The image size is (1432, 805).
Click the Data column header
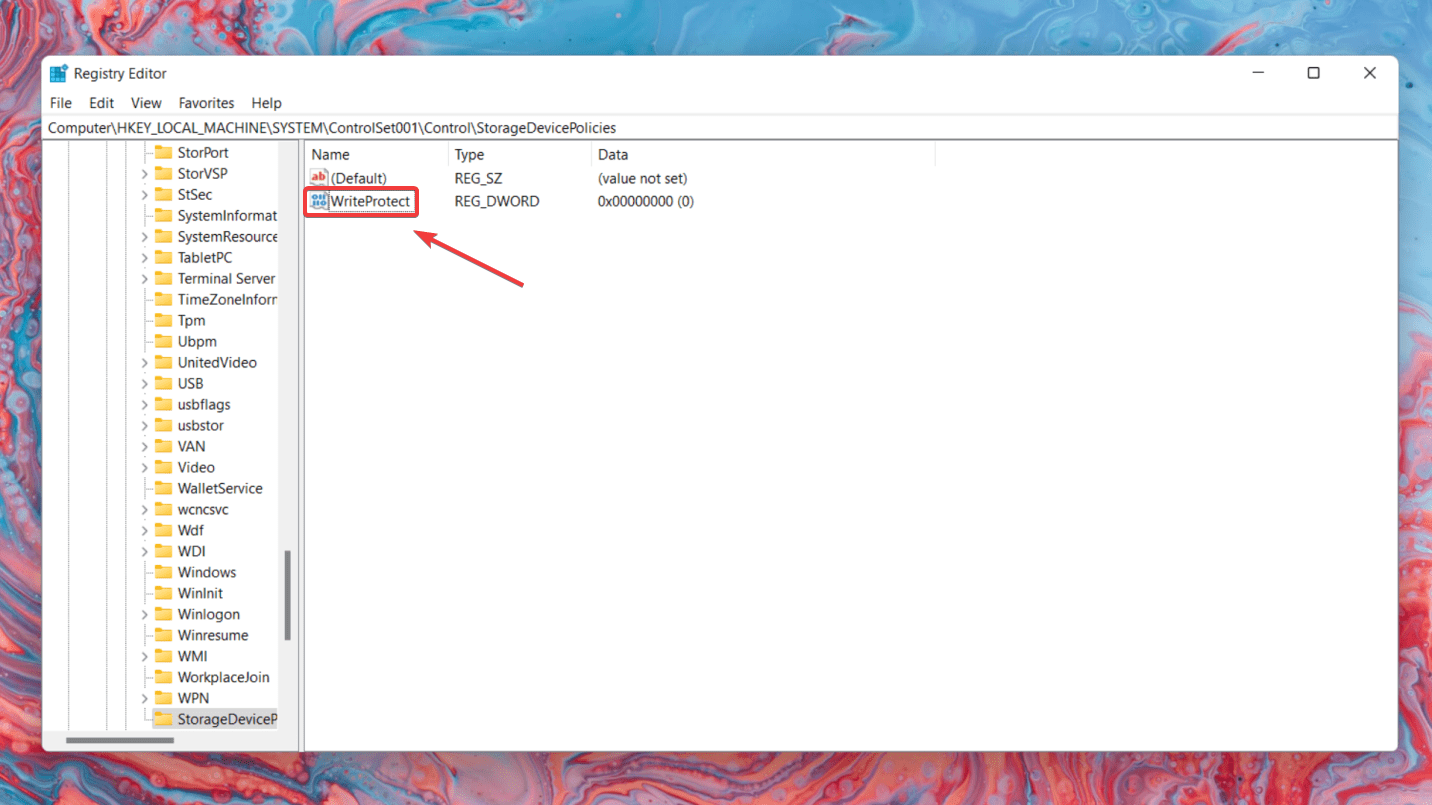pos(763,154)
